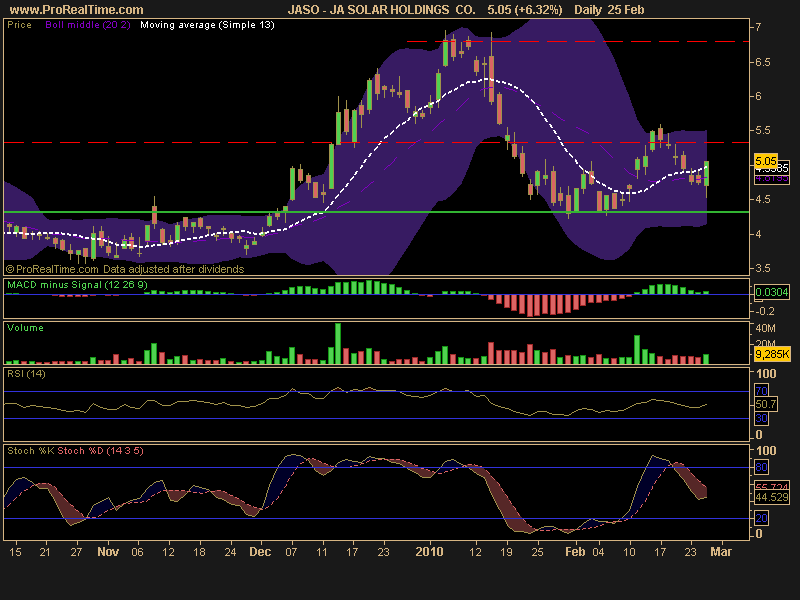Click the 50.7 RSI value box
Screen dimensions: 800x600
(765, 404)
